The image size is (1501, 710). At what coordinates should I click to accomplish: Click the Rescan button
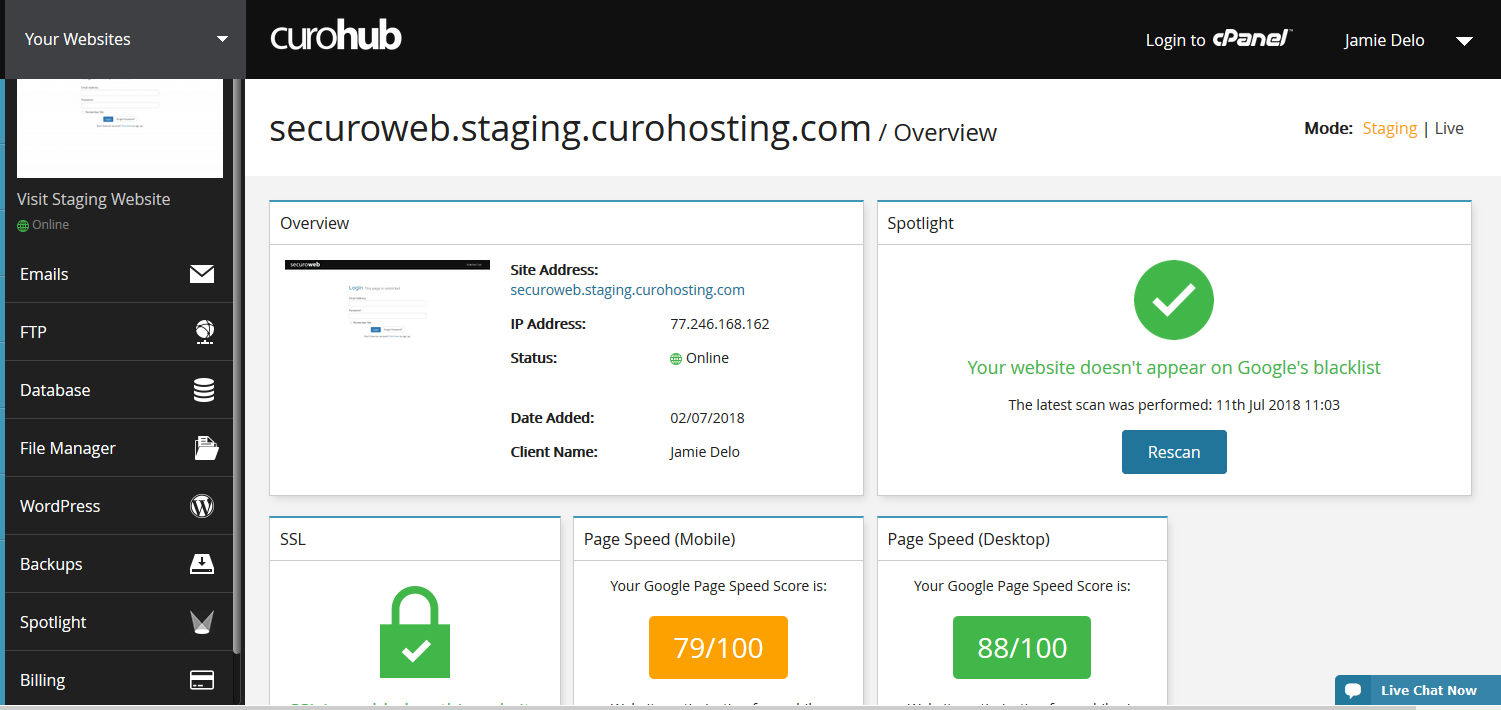click(1174, 452)
